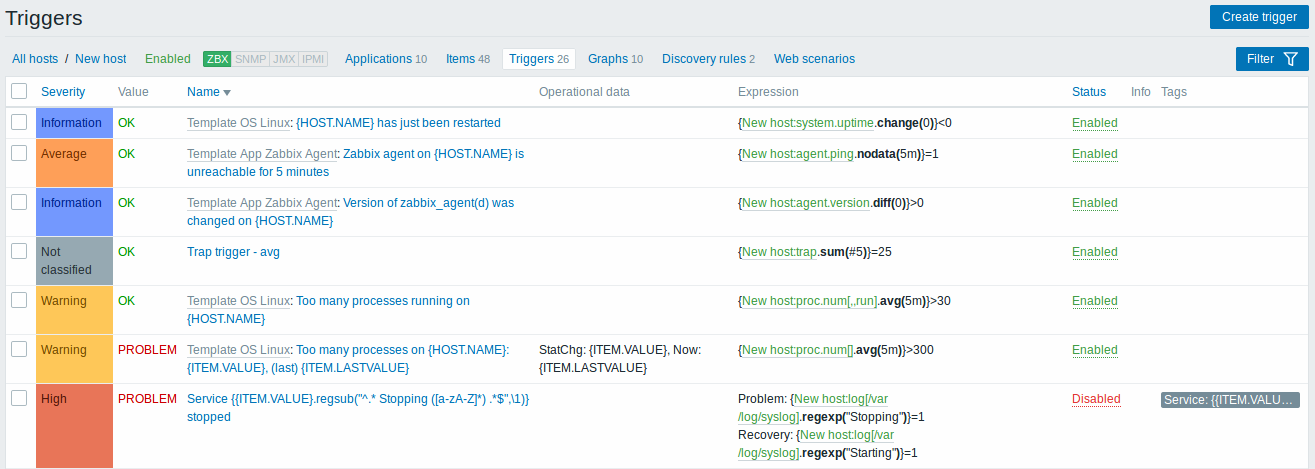
Task: Check the 'Trap trigger - avg' row
Action: [19, 251]
